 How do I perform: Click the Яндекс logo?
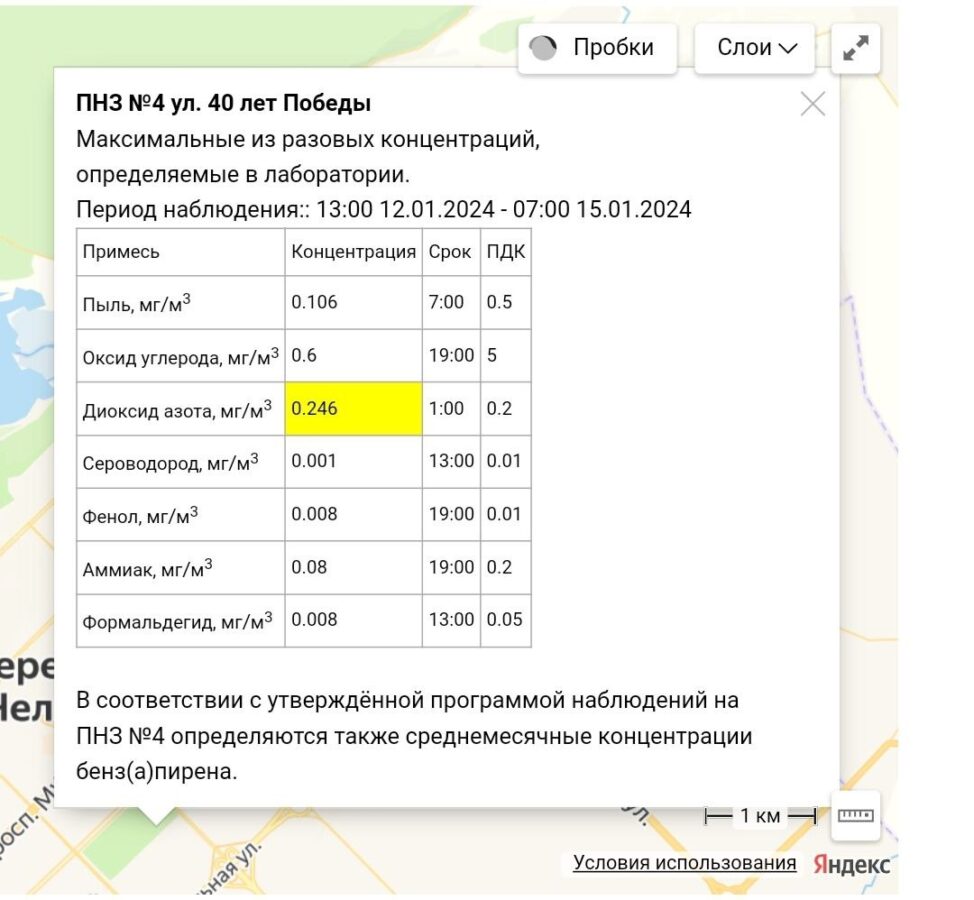(851, 864)
